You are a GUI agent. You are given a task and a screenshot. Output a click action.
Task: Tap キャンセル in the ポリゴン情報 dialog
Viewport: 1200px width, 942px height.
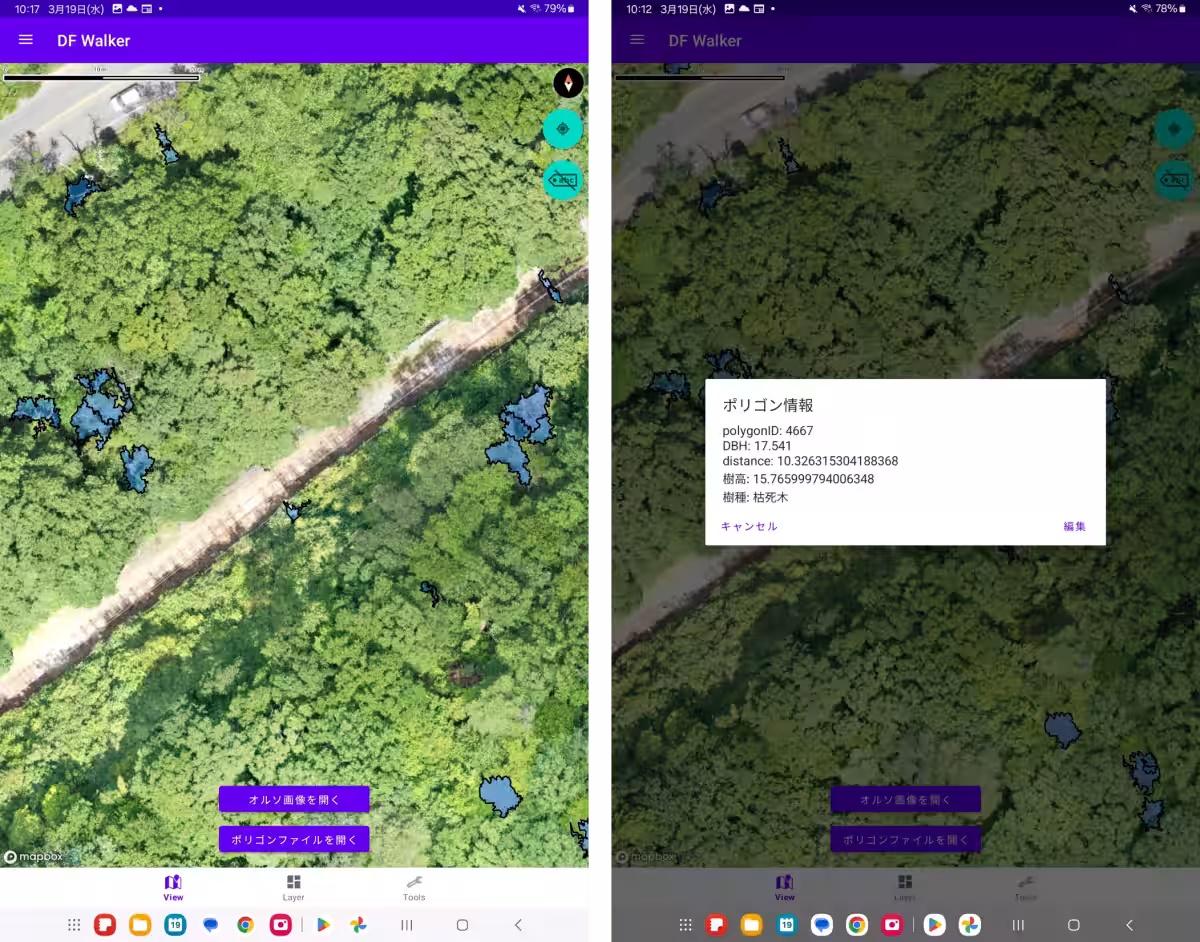(x=749, y=526)
